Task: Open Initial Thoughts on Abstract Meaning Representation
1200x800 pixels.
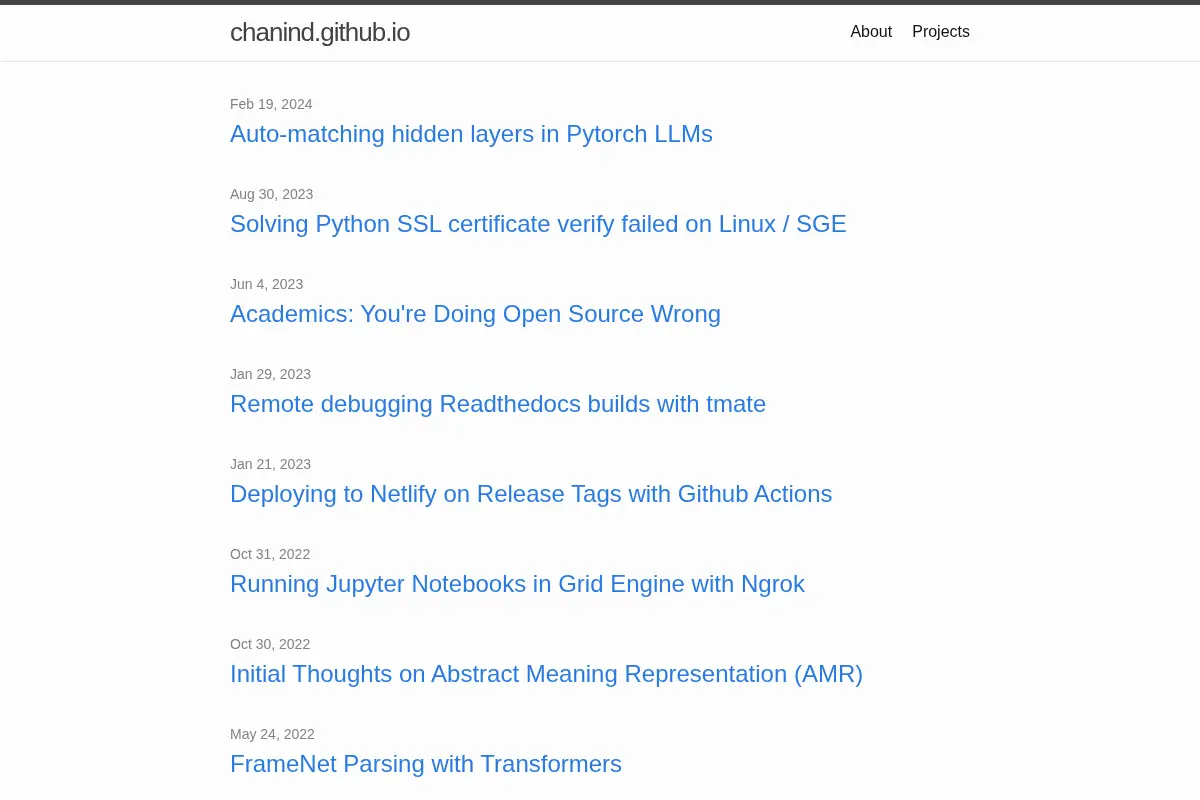Action: tap(546, 674)
